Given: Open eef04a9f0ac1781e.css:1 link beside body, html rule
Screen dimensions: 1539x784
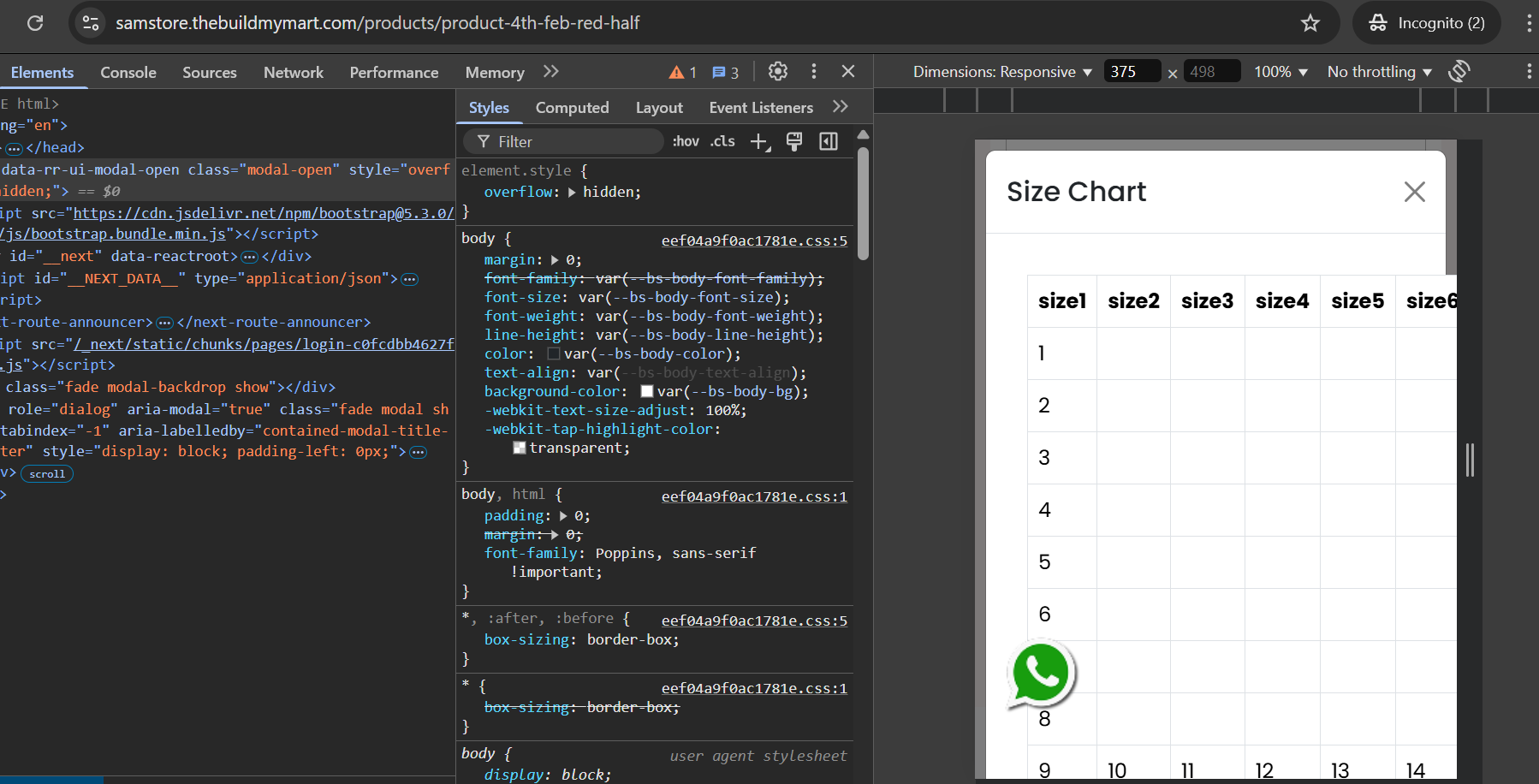Looking at the screenshot, I should 754,496.
